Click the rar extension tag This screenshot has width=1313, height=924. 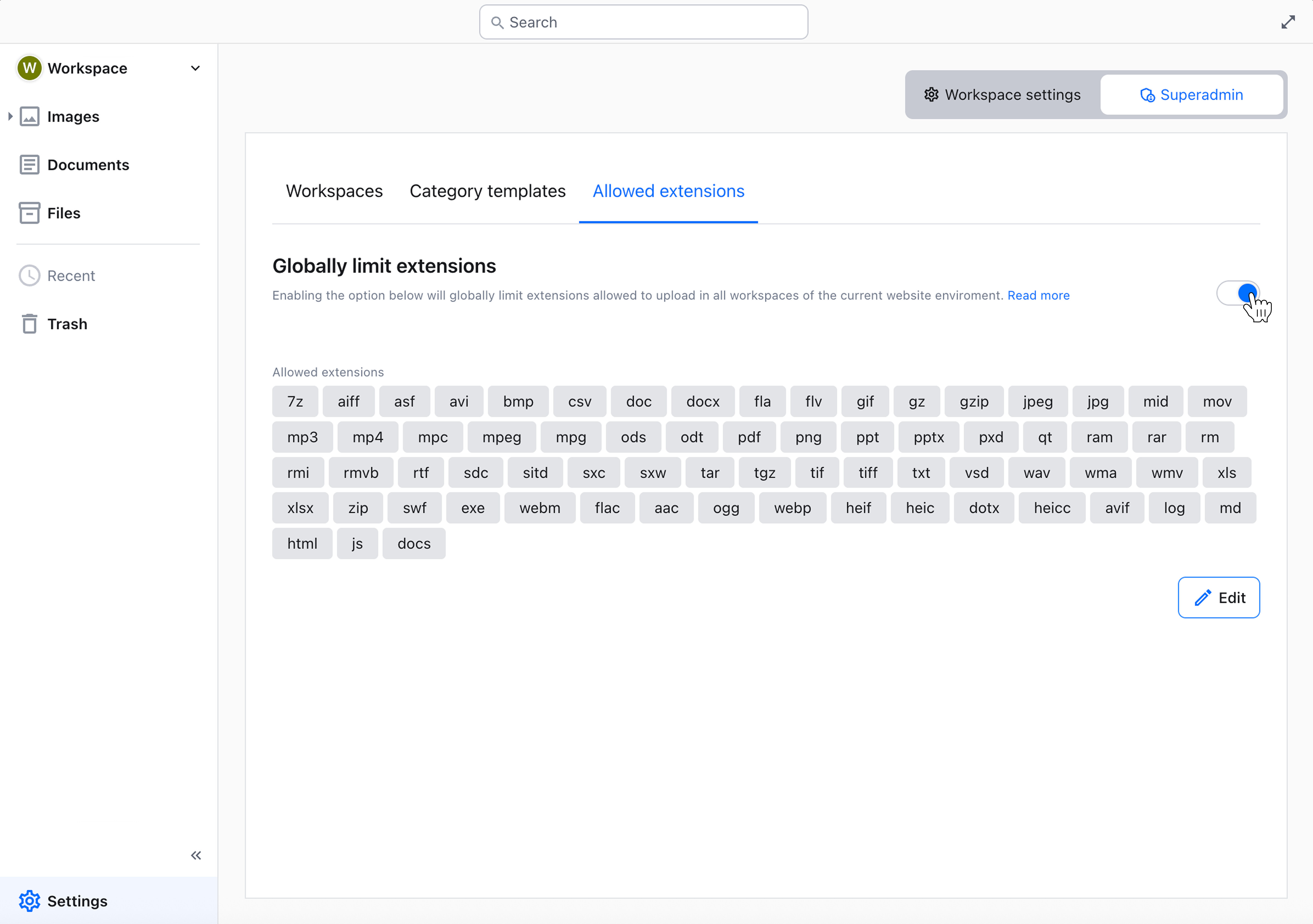point(1156,437)
